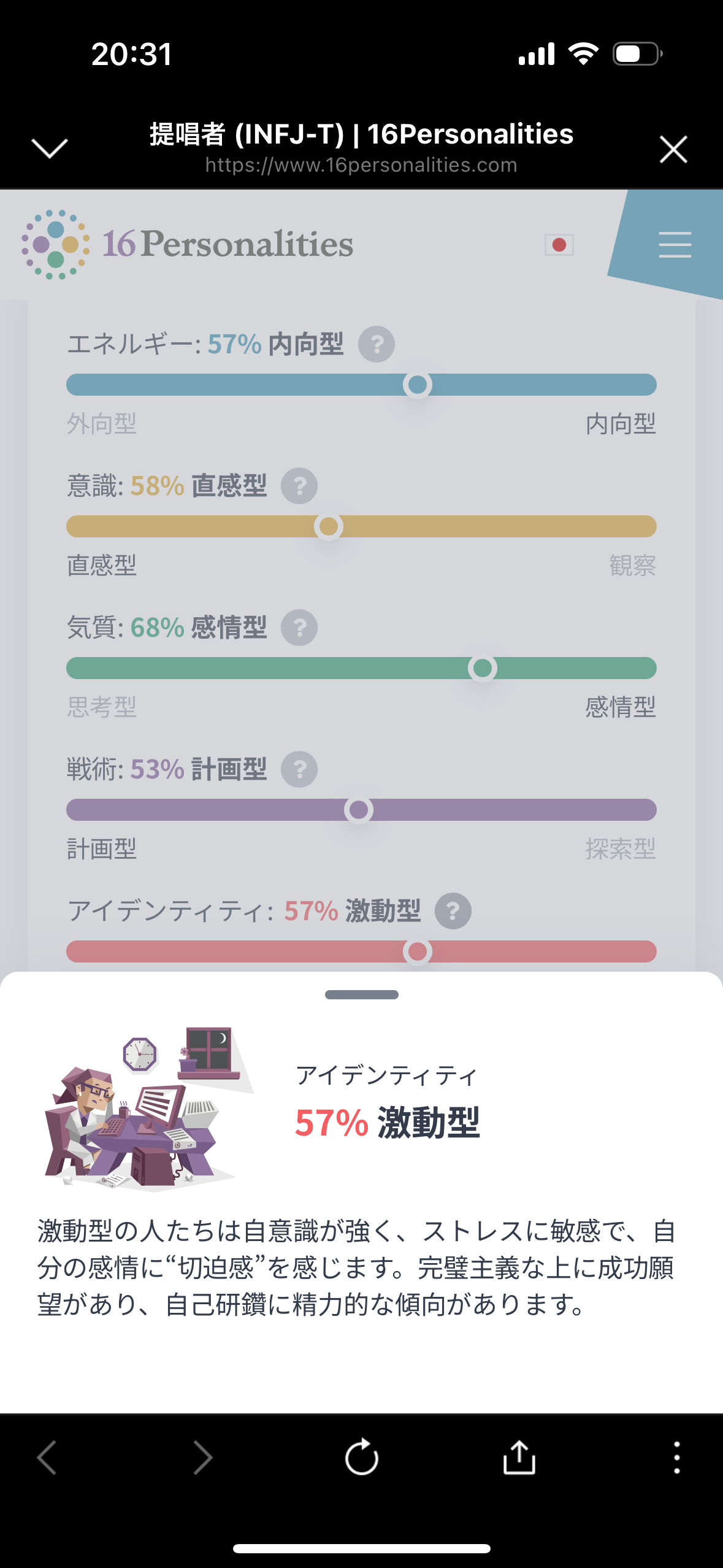Open the hamburger navigation menu
The height and width of the screenshot is (1568, 723).
(675, 244)
